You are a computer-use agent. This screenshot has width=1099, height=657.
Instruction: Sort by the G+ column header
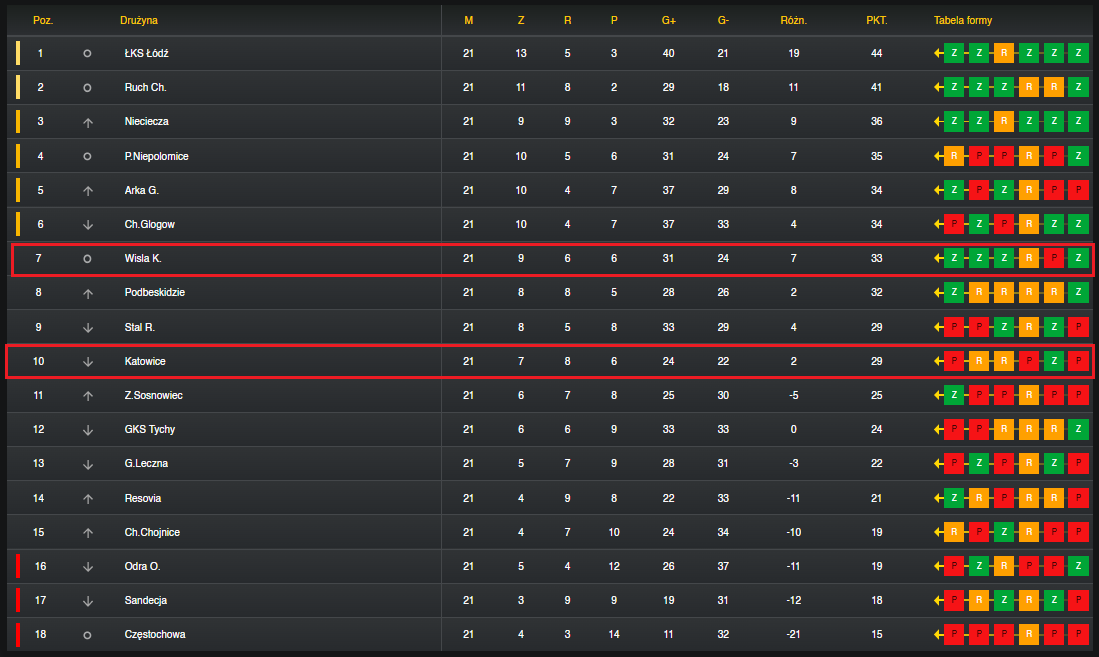669,20
